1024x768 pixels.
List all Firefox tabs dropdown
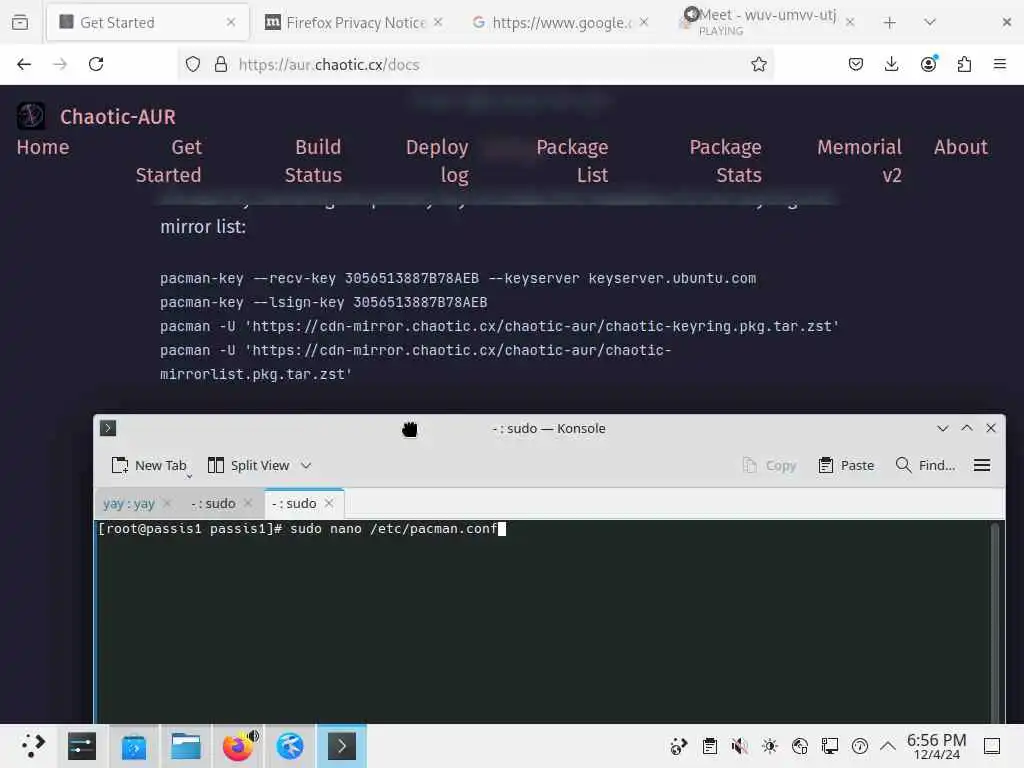click(x=930, y=23)
